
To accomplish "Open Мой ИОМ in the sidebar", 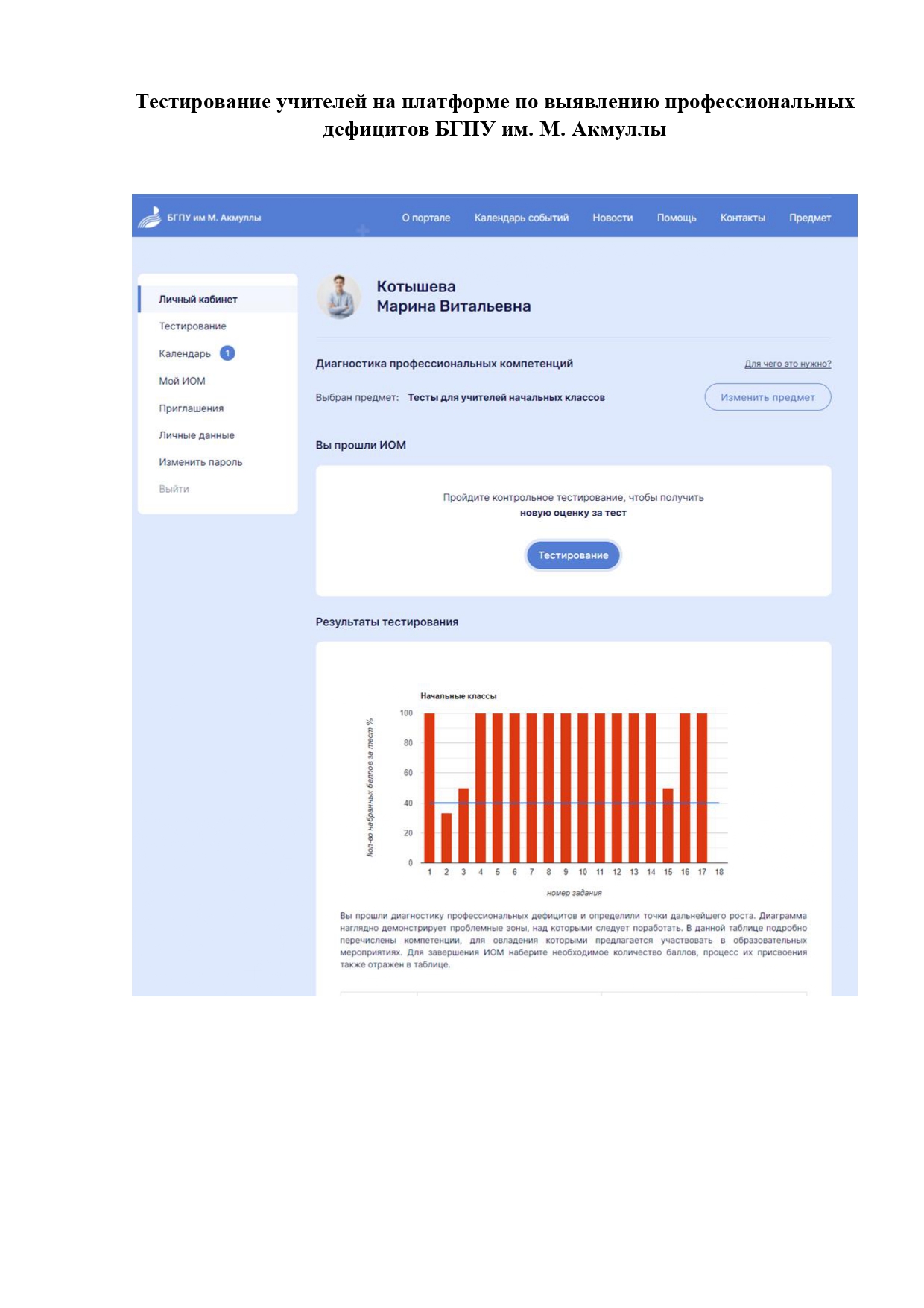I will (182, 381).
